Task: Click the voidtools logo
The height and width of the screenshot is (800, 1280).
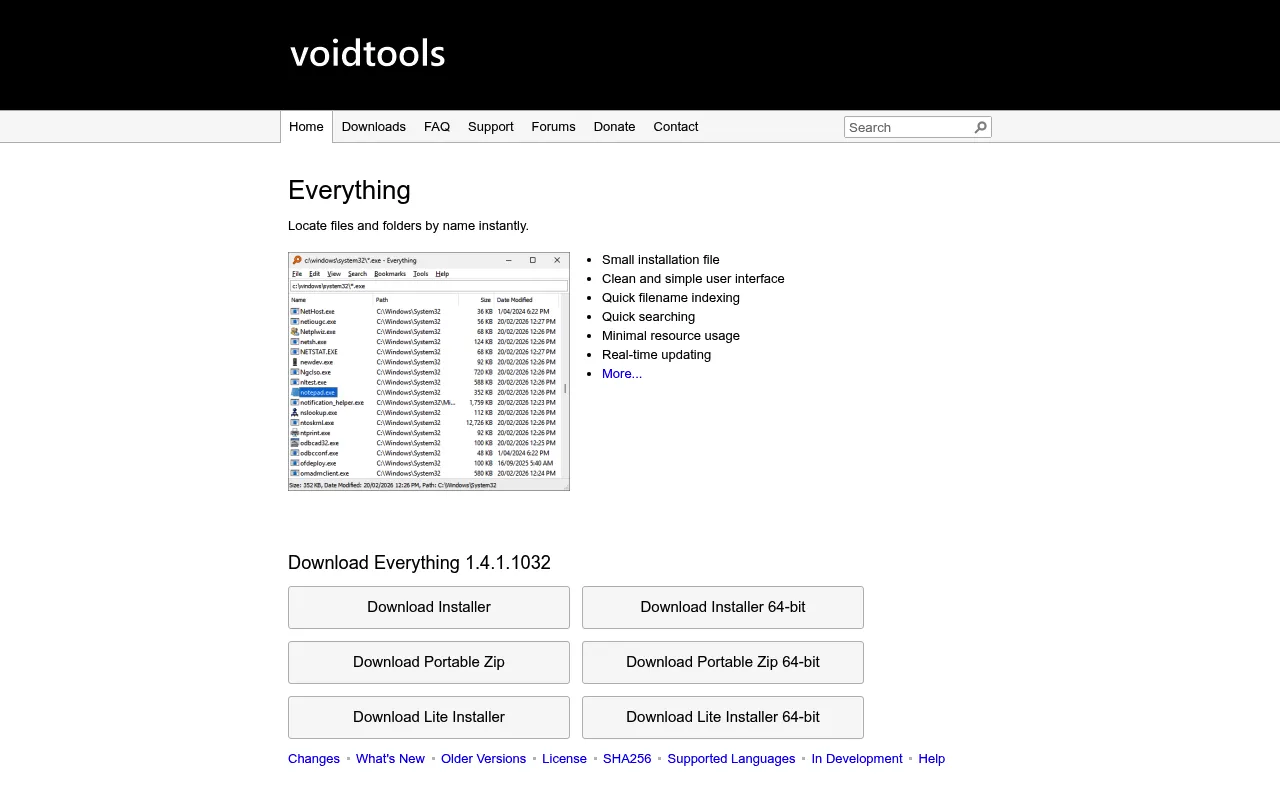Action: click(x=367, y=53)
